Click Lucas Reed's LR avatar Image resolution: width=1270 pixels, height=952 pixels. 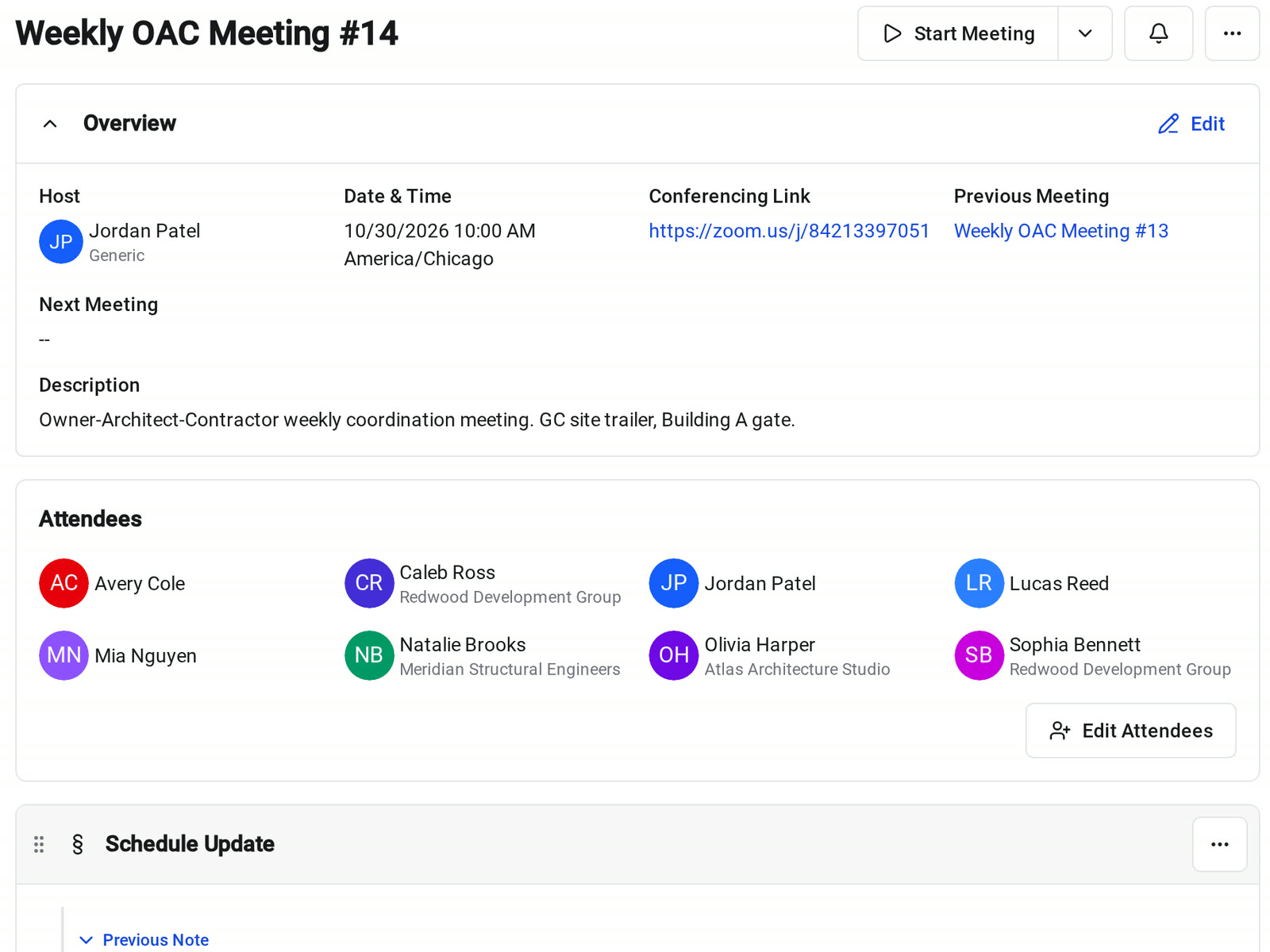click(x=979, y=583)
